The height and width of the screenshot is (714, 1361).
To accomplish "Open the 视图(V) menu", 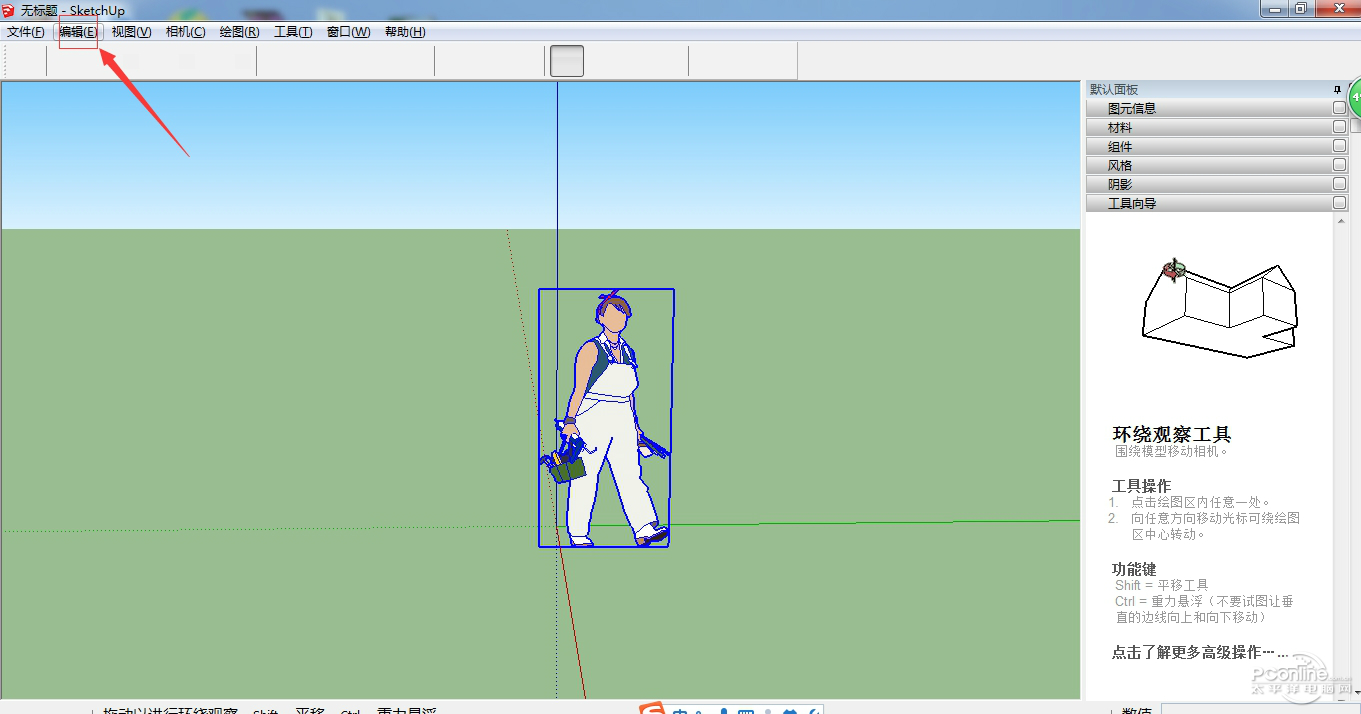I will click(x=131, y=32).
